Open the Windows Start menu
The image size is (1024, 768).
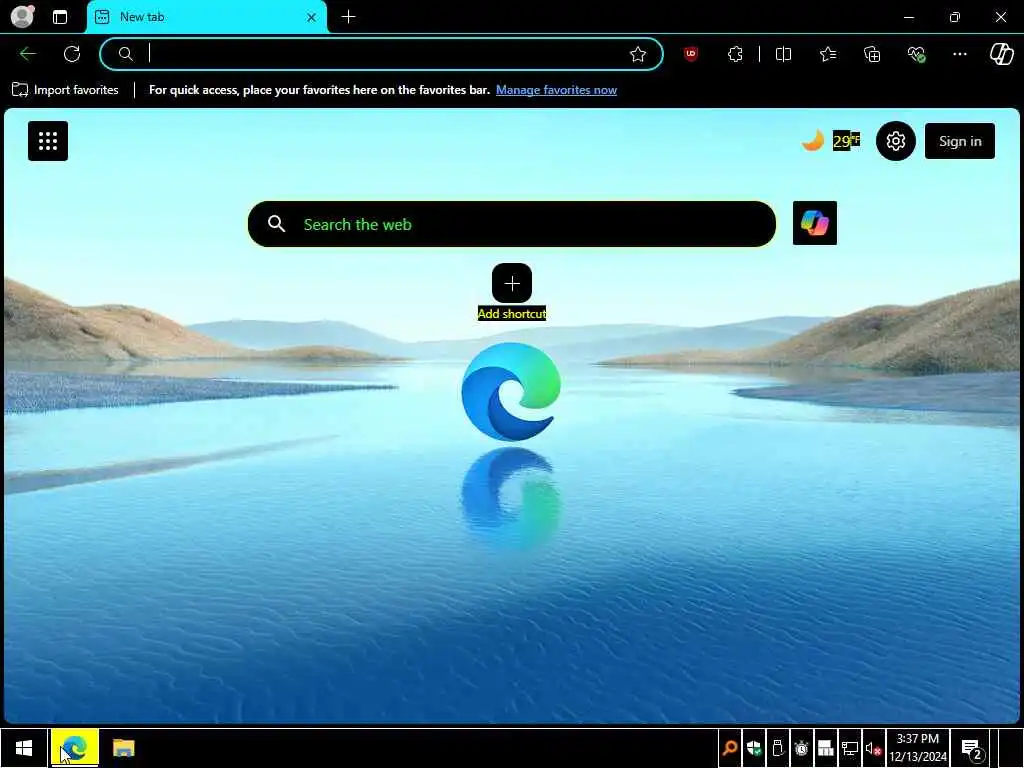pyautogui.click(x=24, y=748)
